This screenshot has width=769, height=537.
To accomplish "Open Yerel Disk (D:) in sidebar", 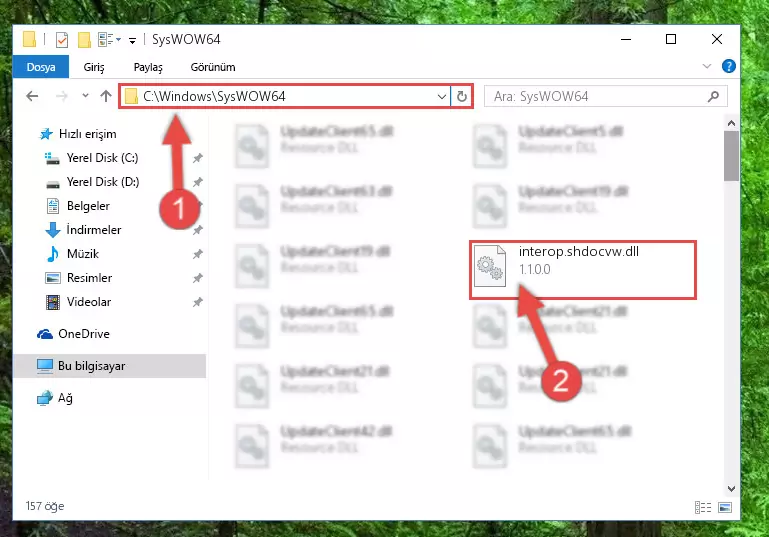I will (103, 182).
